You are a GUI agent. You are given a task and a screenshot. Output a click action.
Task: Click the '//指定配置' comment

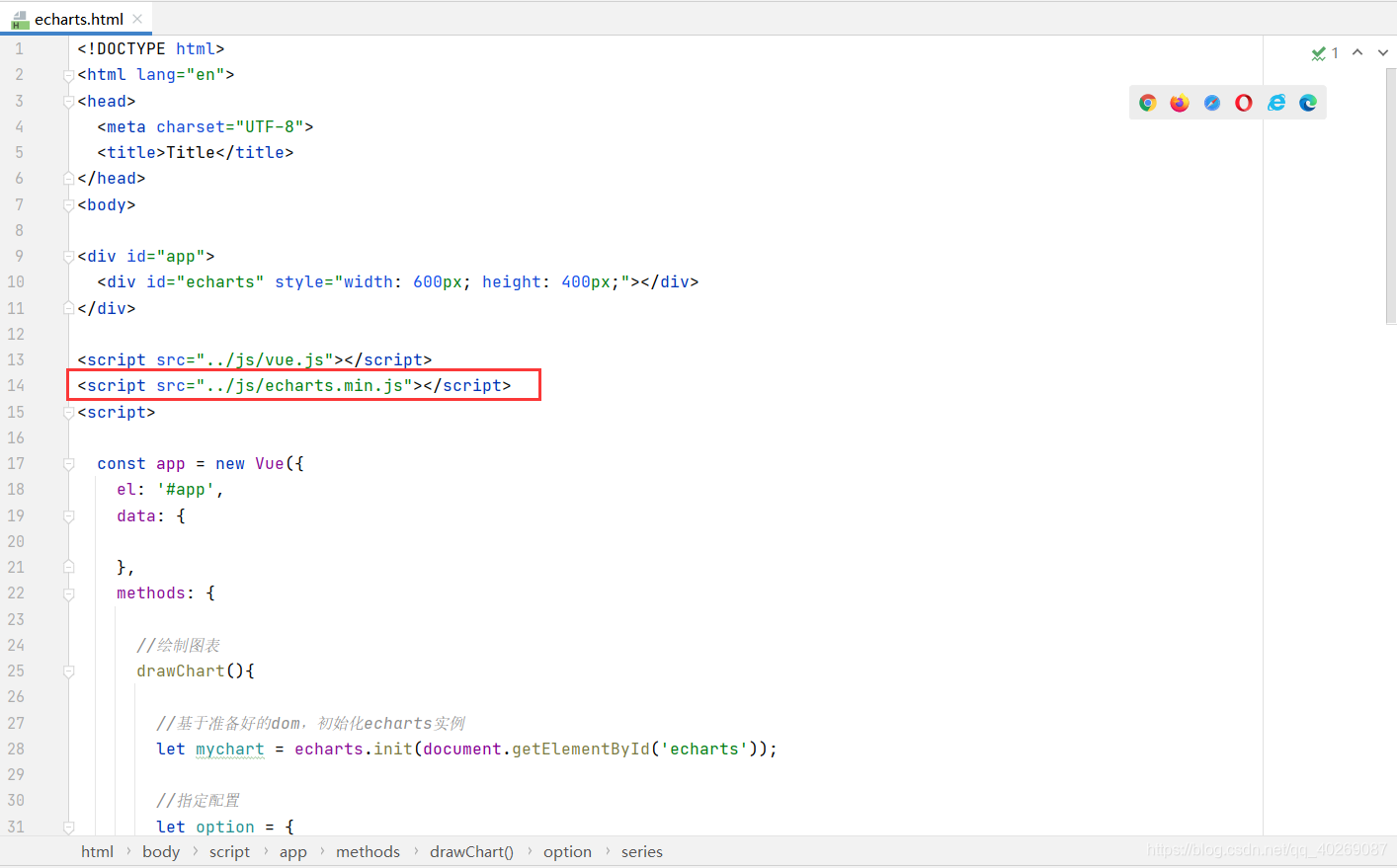(x=199, y=801)
